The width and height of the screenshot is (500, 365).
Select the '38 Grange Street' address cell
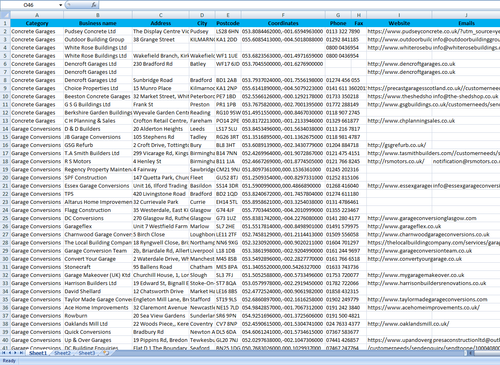(161, 39)
